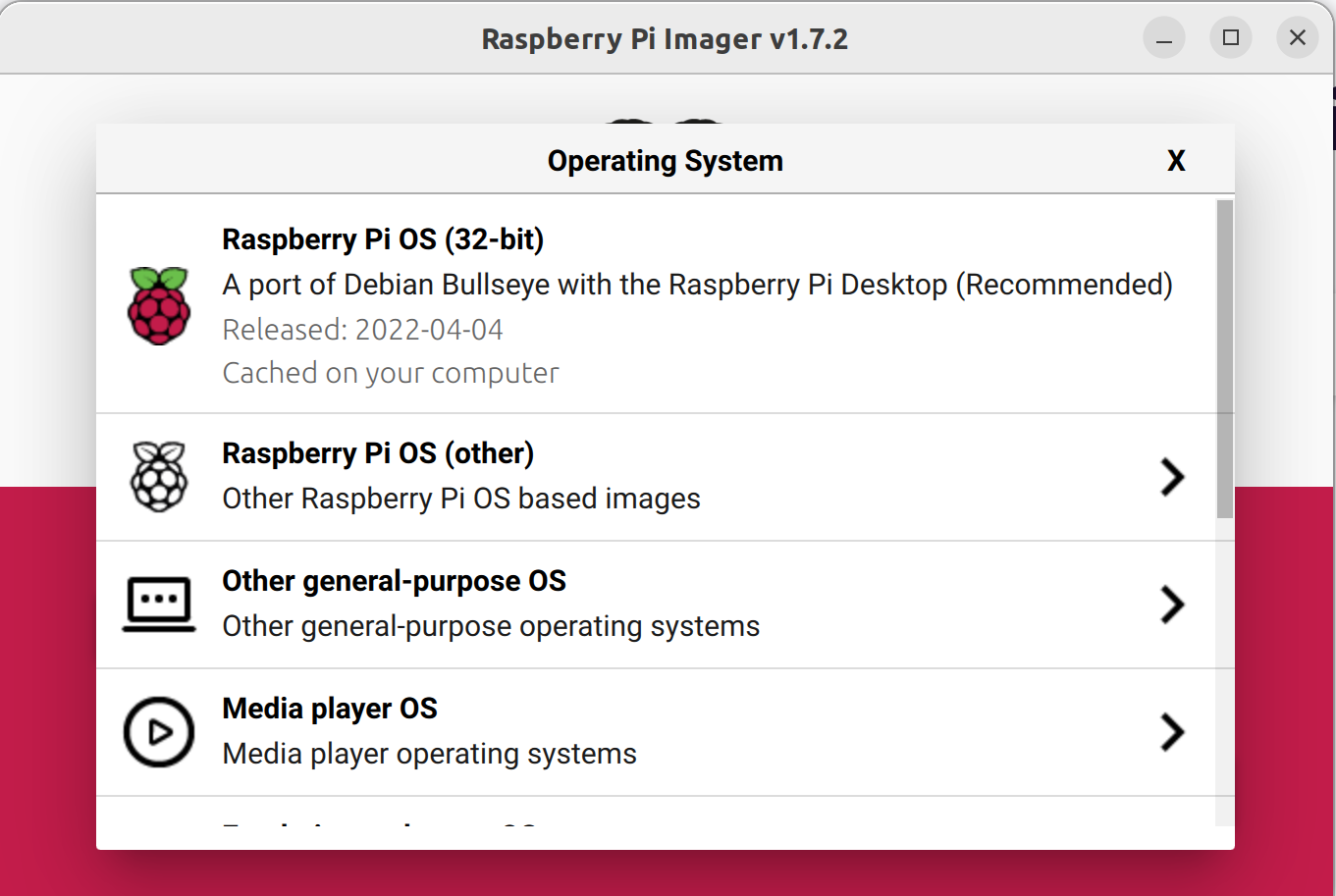The height and width of the screenshot is (896, 1336).
Task: Minimize the Raspberry Pi Imager window
Action: 1164,38
